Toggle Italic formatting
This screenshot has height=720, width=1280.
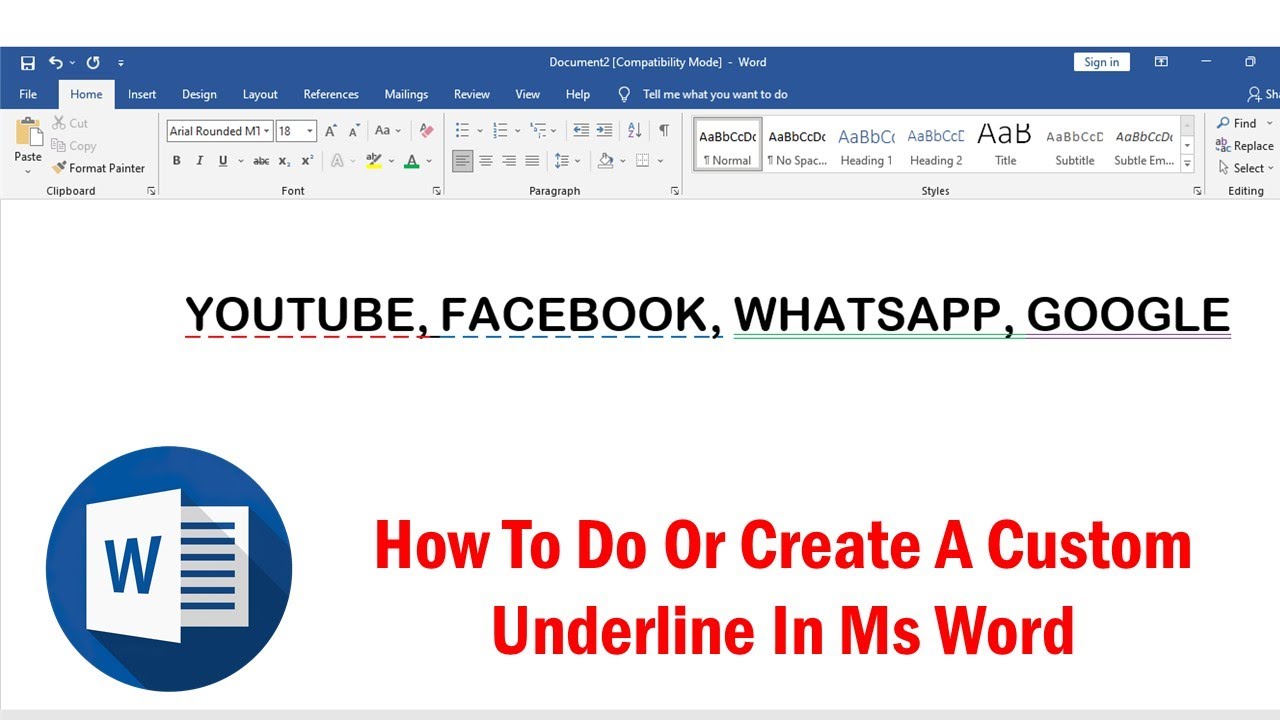tap(199, 161)
